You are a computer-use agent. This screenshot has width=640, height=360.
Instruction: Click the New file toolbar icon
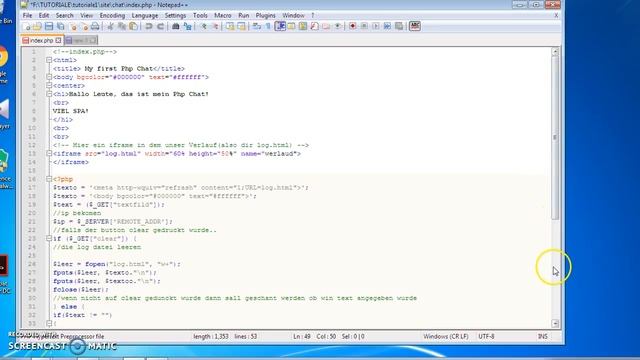click(27, 27)
